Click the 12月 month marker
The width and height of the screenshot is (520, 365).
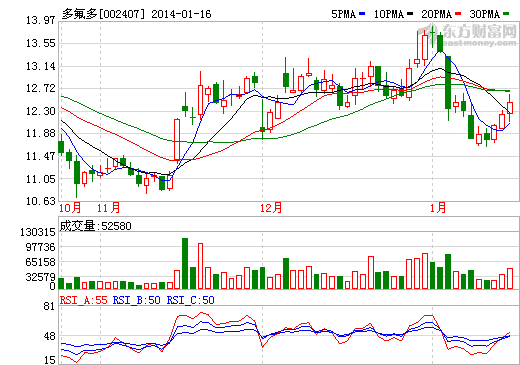pyautogui.click(x=271, y=208)
